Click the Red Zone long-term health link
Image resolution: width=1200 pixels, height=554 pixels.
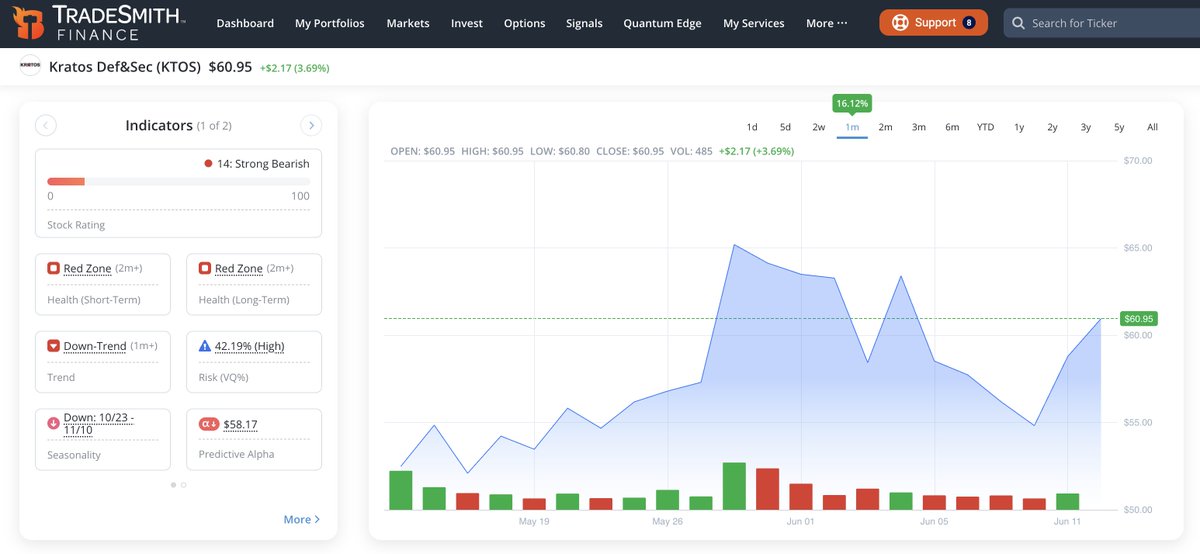pos(239,268)
